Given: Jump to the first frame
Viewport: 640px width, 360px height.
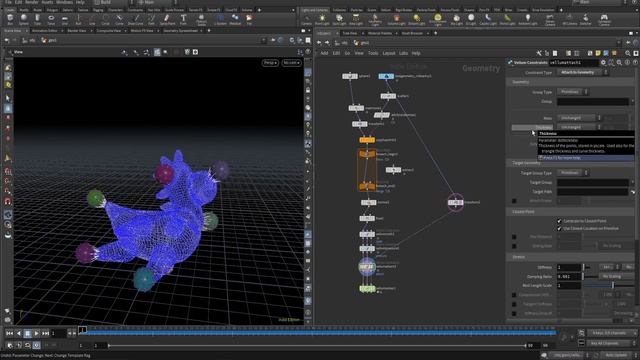Looking at the screenshot, I should click(9, 333).
